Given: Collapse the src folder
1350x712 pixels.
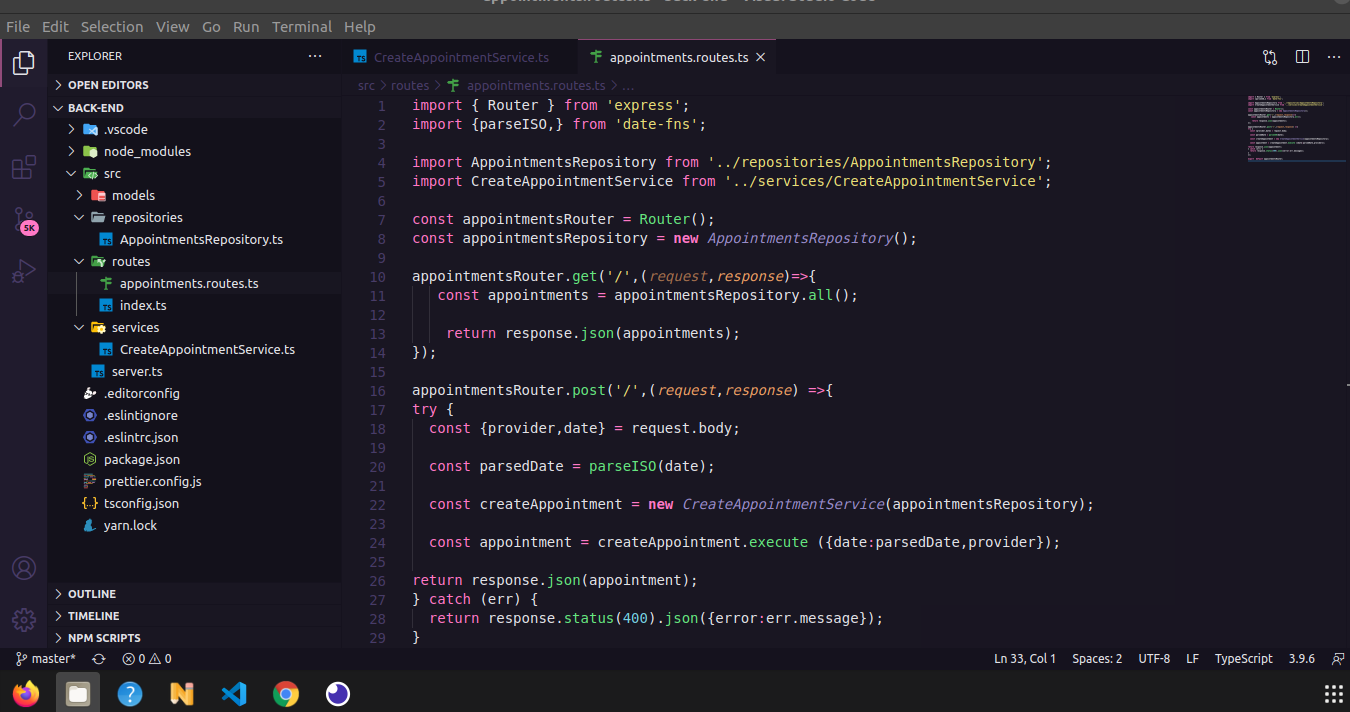Looking at the screenshot, I should (194, 173).
